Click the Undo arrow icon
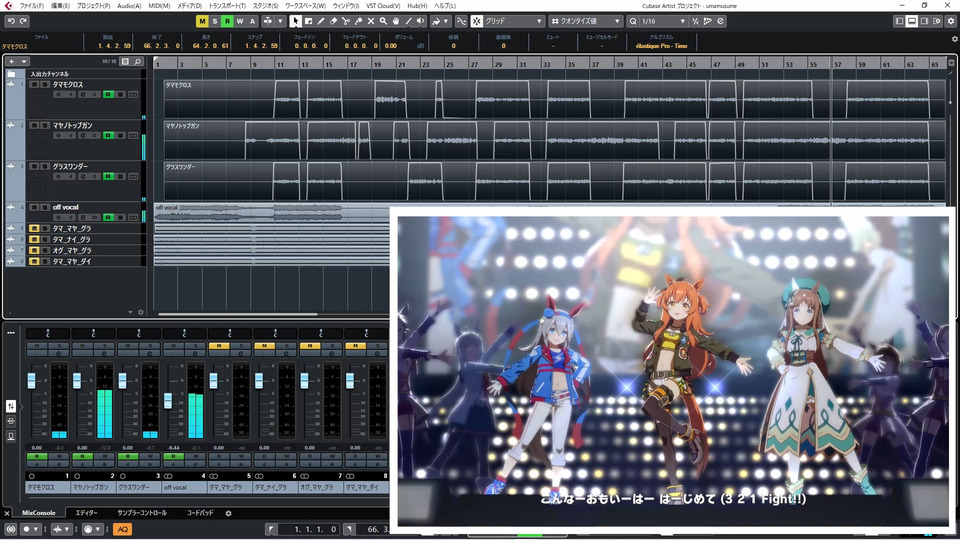 pyautogui.click(x=11, y=21)
